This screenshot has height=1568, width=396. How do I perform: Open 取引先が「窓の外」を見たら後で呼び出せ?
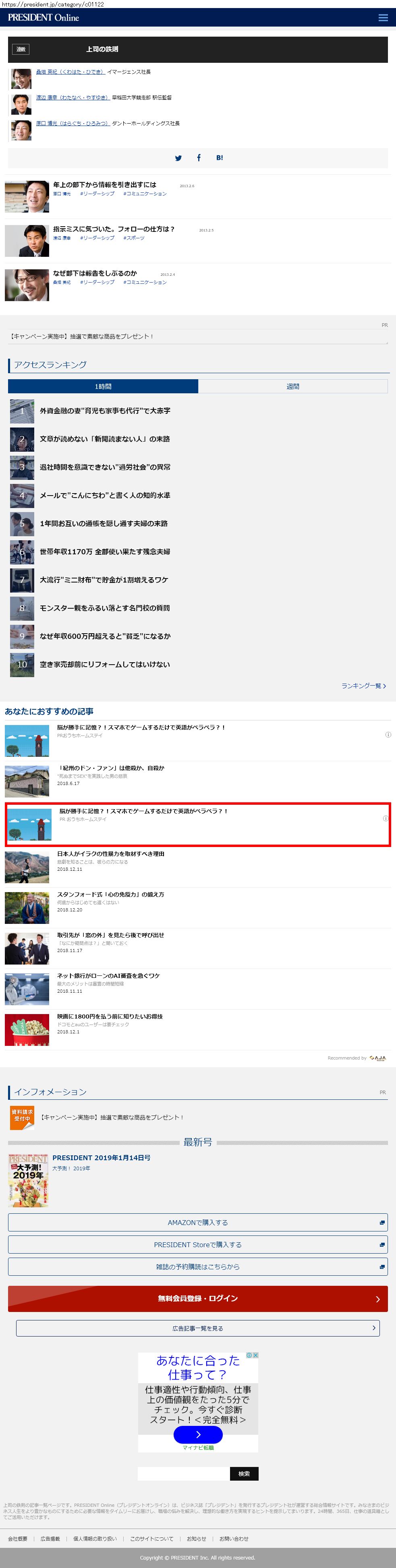click(111, 935)
